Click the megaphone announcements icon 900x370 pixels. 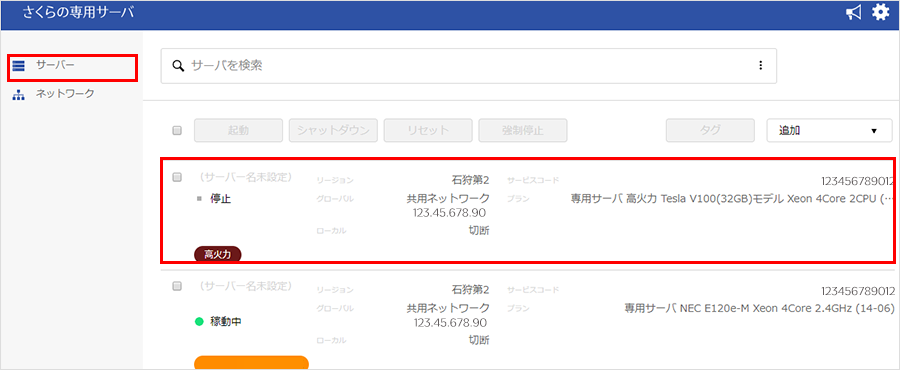click(x=854, y=13)
